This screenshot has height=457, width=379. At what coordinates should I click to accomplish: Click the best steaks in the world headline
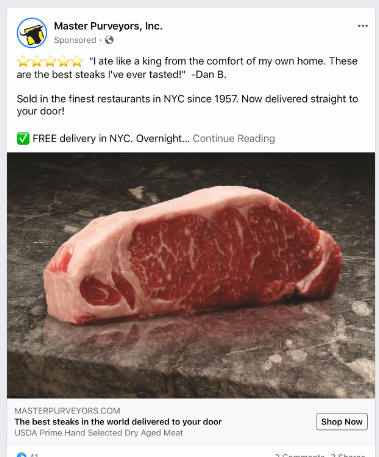[118, 422]
